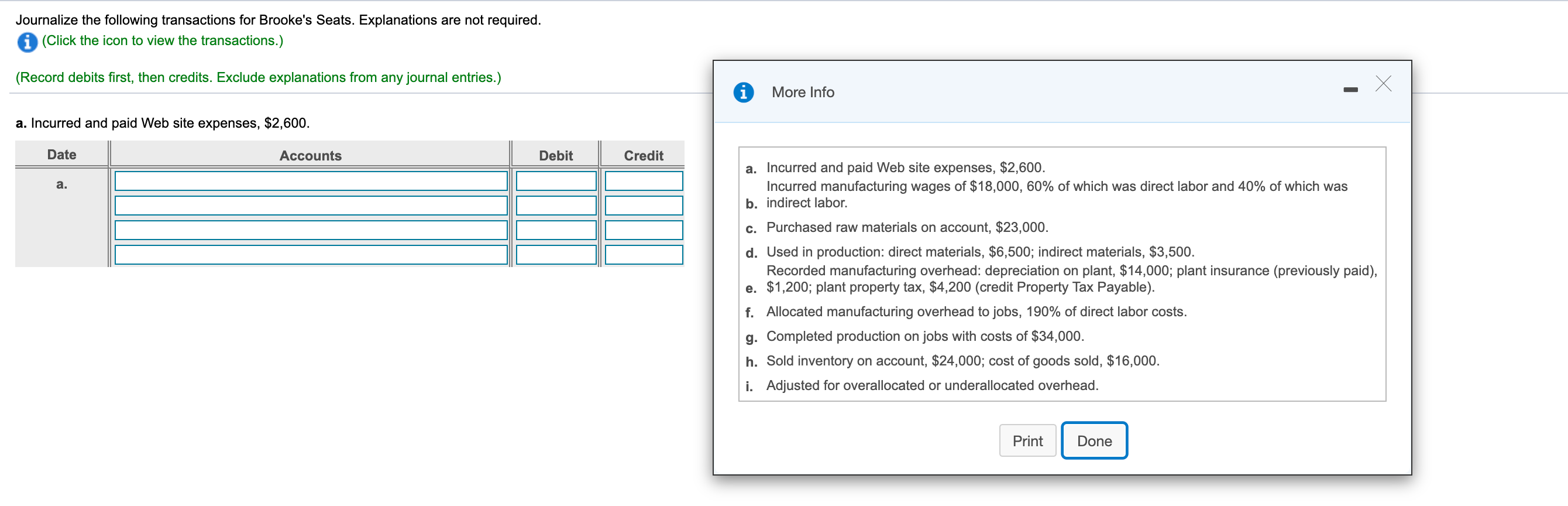
Task: Click 'Journalize the following transactions' heading text
Action: tap(278, 20)
